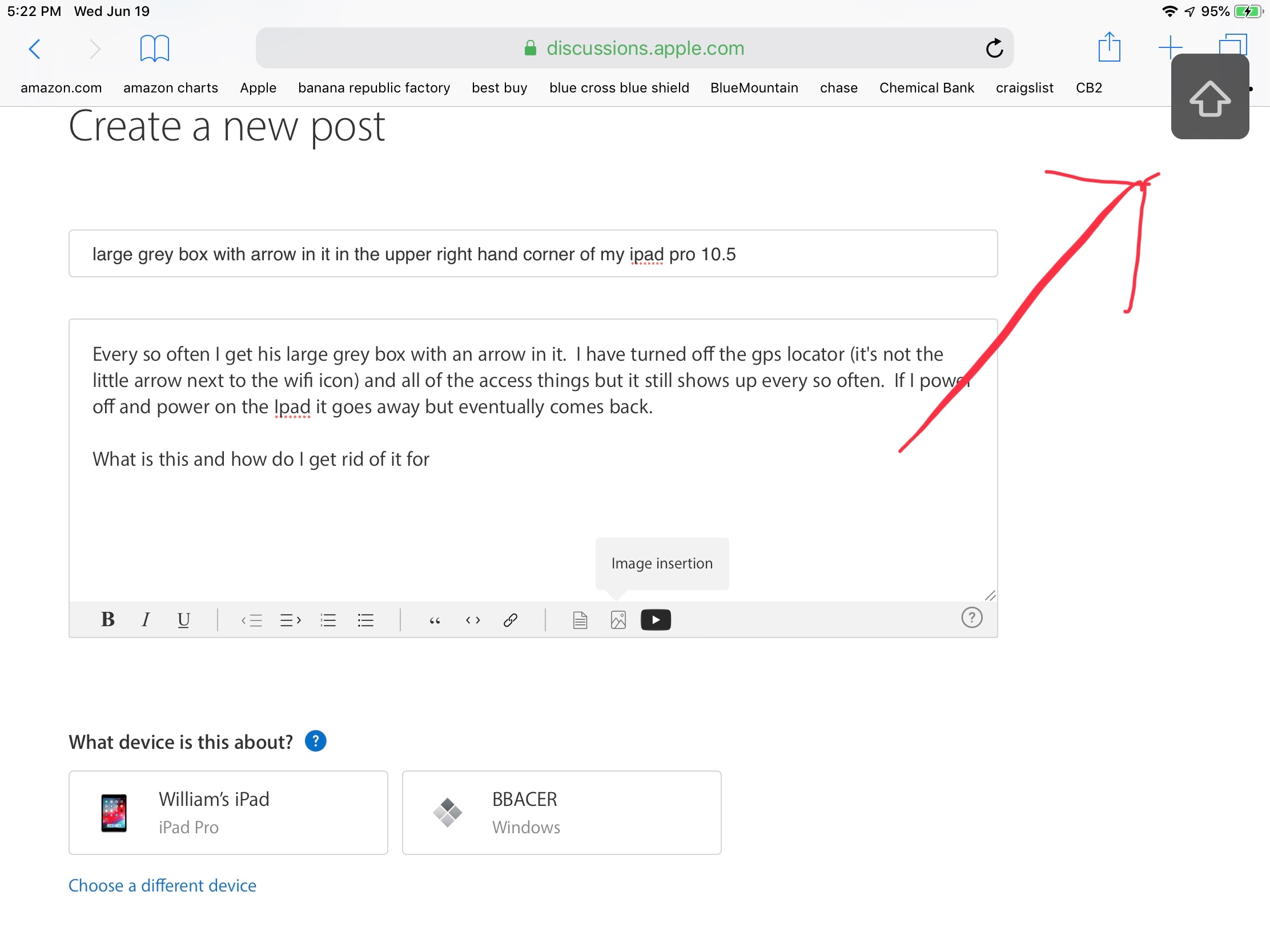Tap the device question help icon
Viewport: 1270px width, 952px height.
[x=315, y=741]
